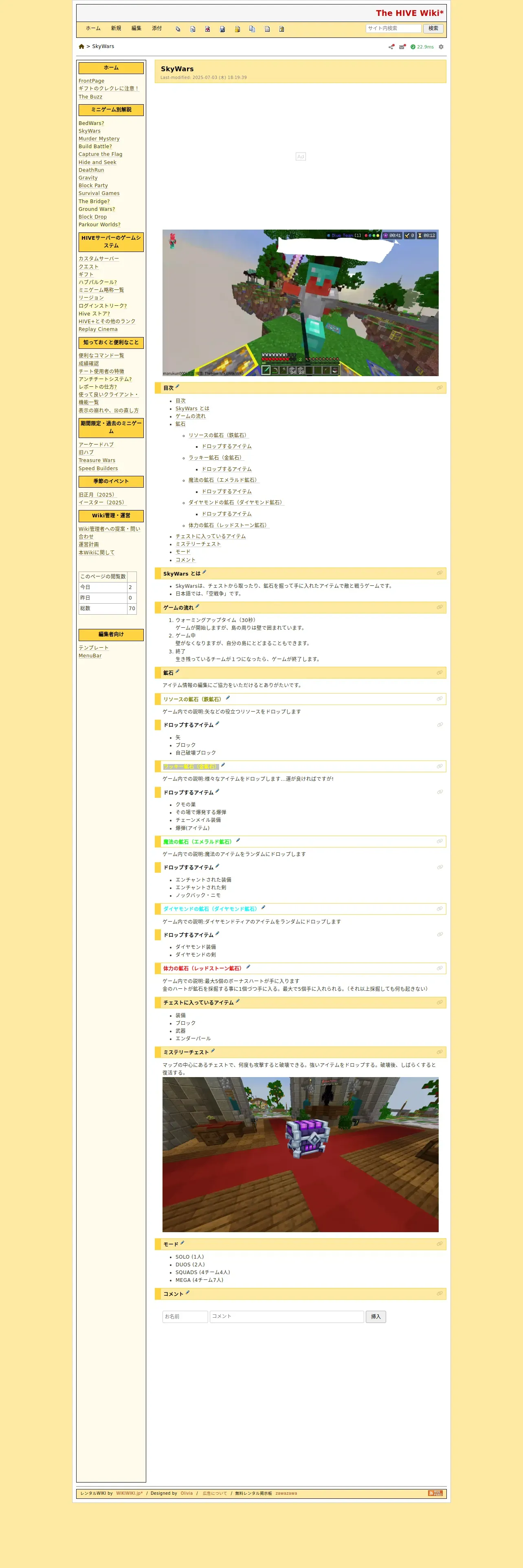Click the pencil icon beside 体力の鉱石 heading

pos(248,967)
